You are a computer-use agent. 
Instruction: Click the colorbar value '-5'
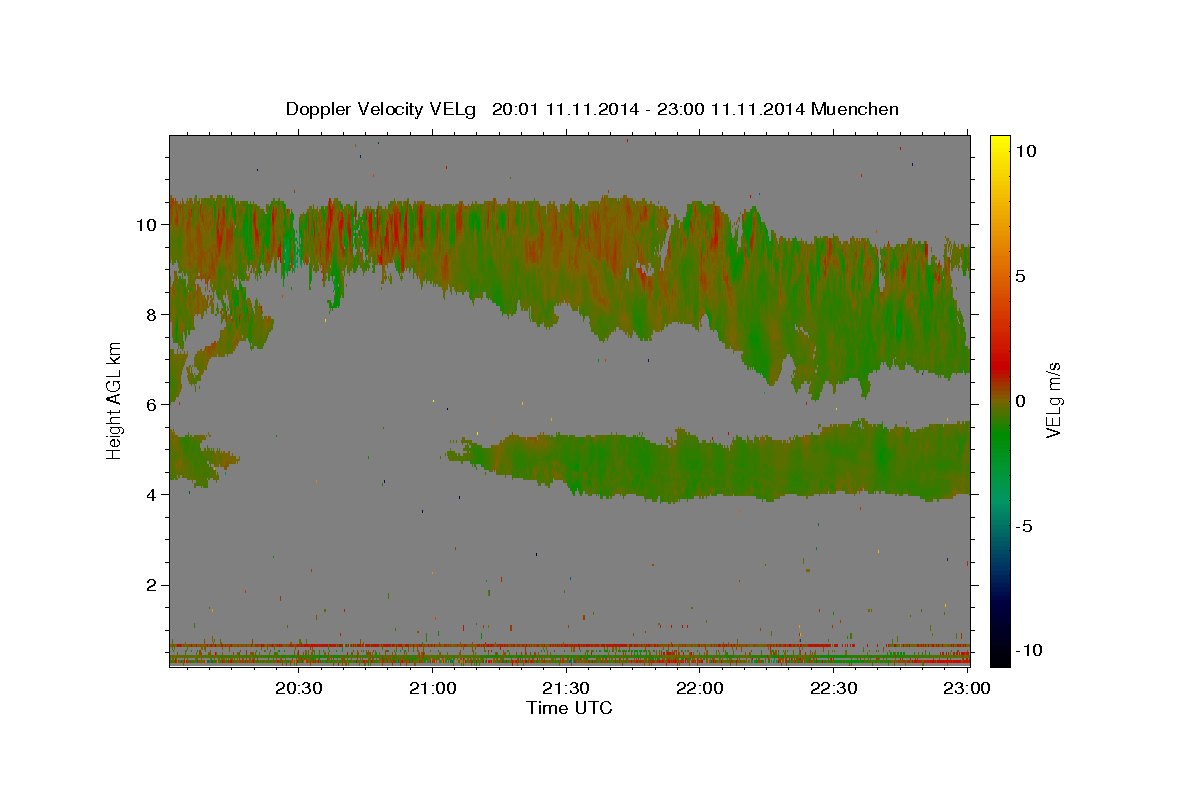point(1023,526)
